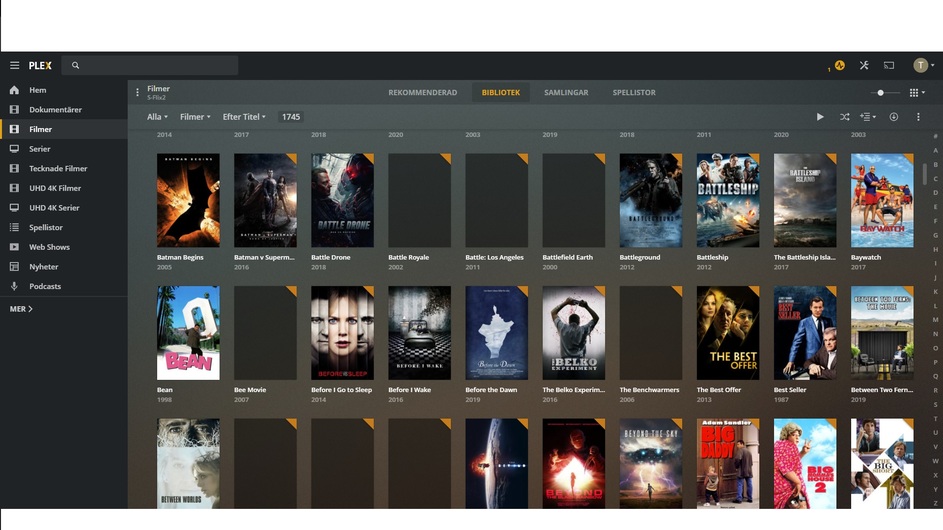Switch to SPELLISTOR tab
Viewport: 943px width, 530px height.
(x=634, y=93)
